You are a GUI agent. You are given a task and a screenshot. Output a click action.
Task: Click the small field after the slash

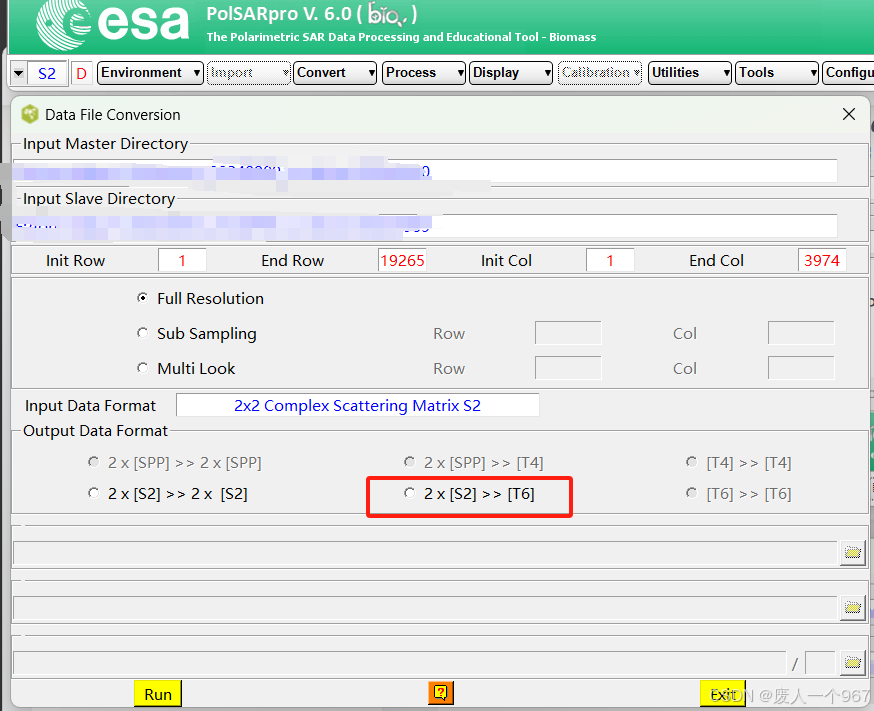coord(820,663)
